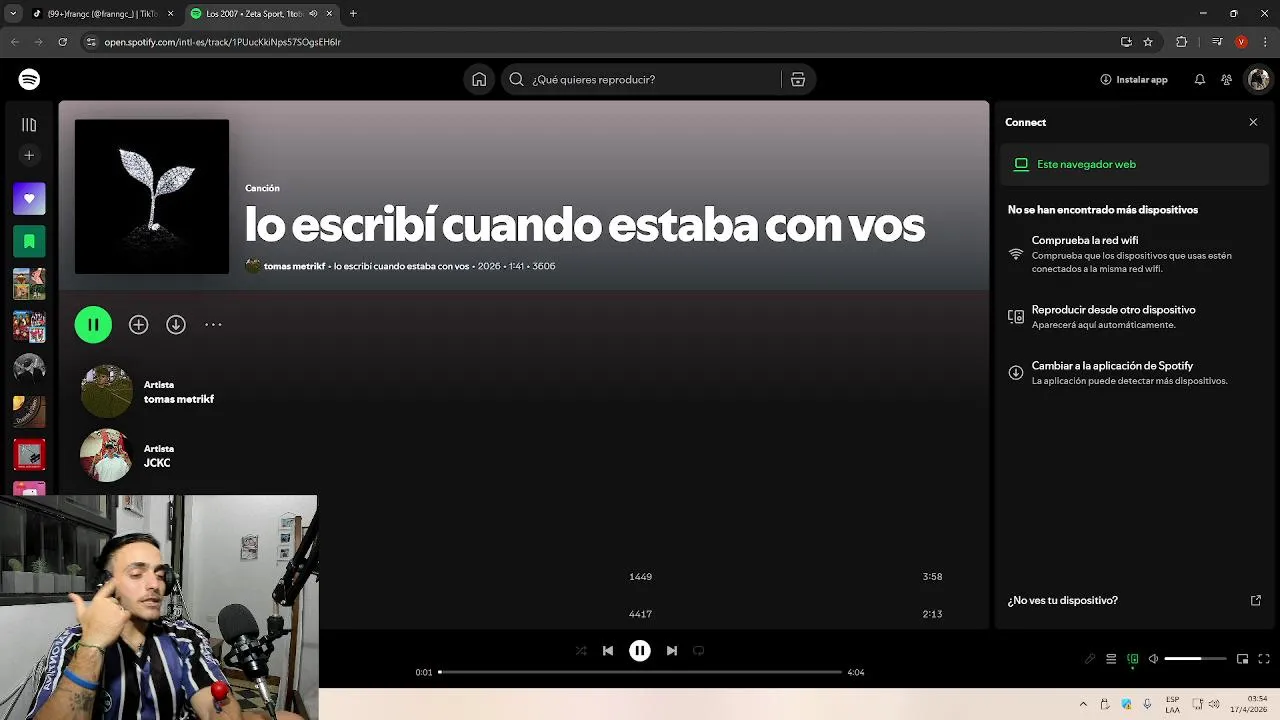Adjust the volume slider

pos(1196,659)
